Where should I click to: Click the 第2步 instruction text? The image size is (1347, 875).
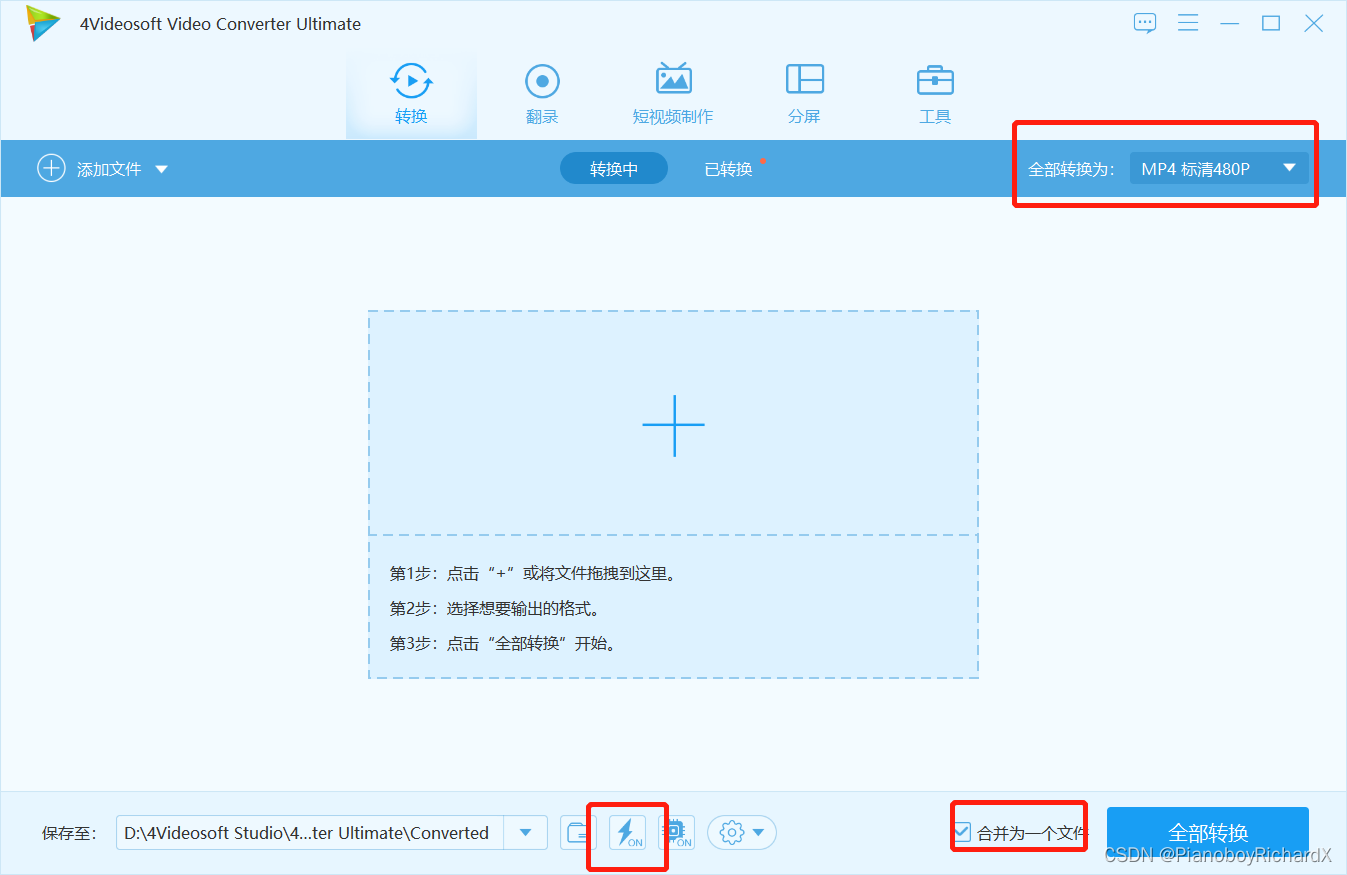(x=494, y=609)
